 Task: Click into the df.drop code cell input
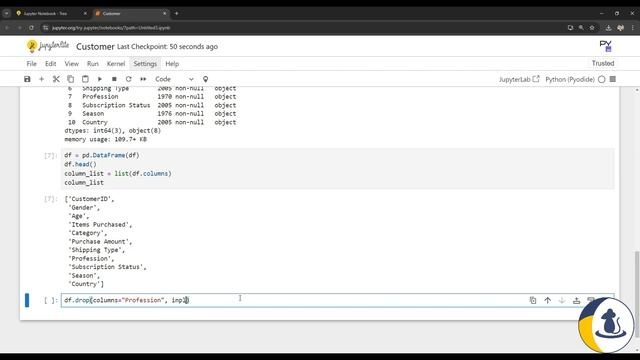tap(294, 300)
